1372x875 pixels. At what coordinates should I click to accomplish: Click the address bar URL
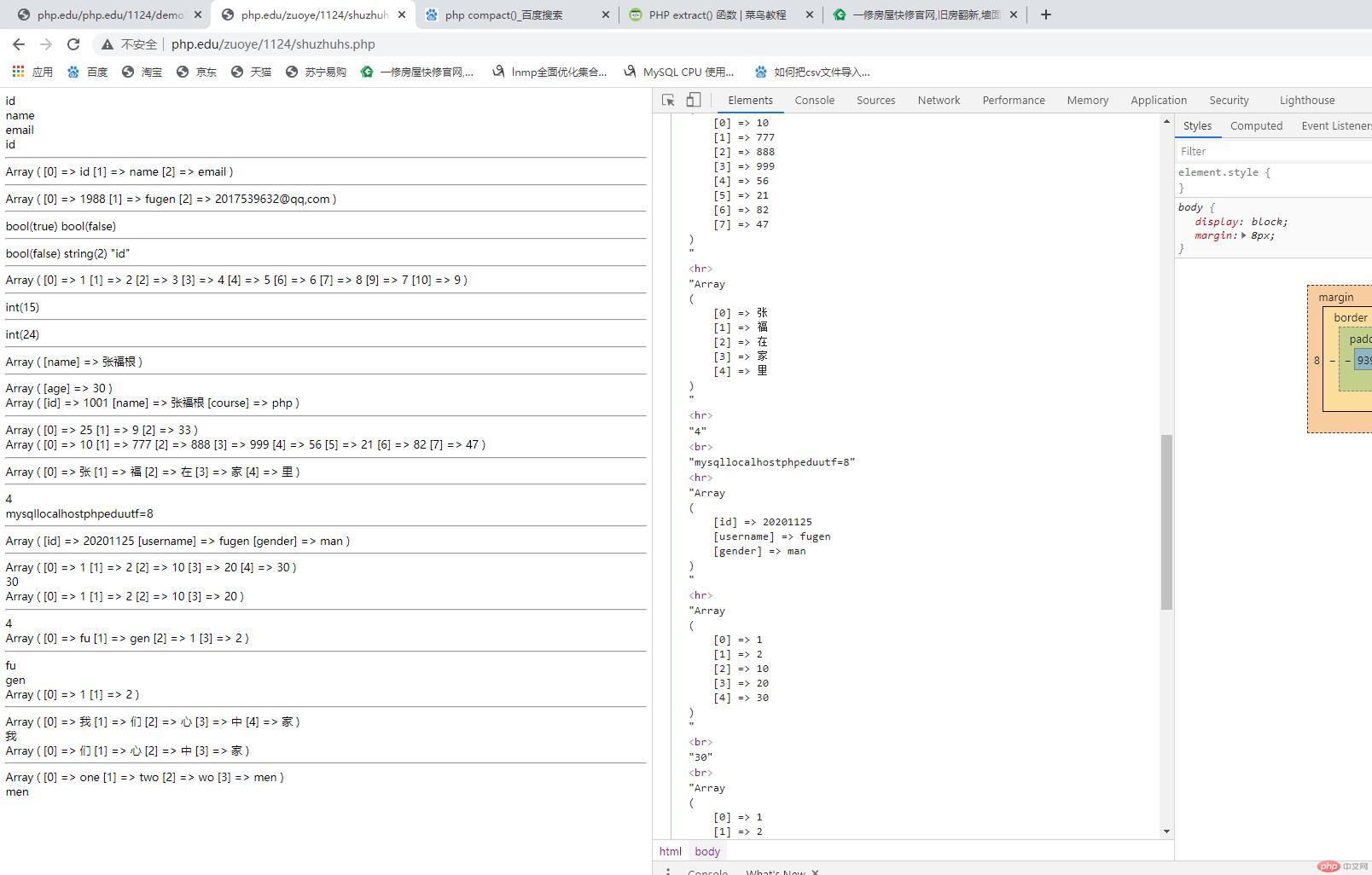[x=273, y=44]
